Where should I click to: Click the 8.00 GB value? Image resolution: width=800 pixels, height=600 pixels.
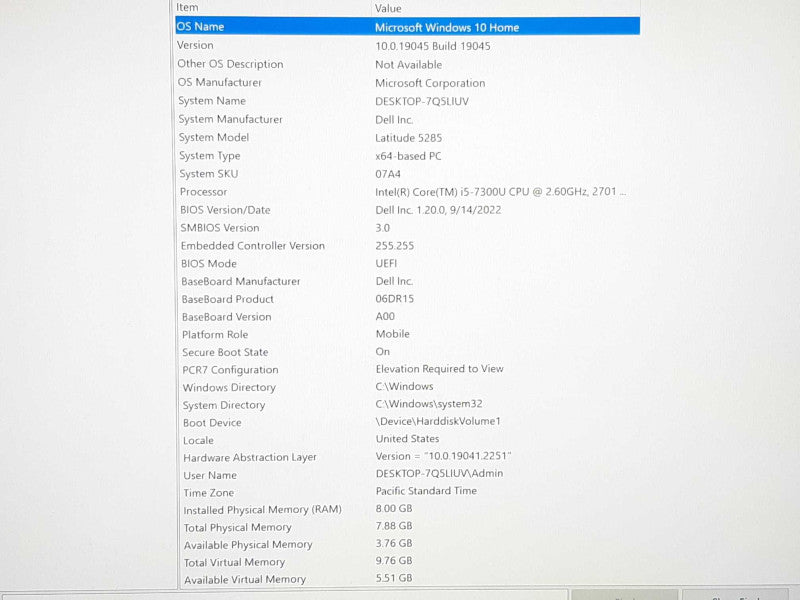pyautogui.click(x=394, y=508)
